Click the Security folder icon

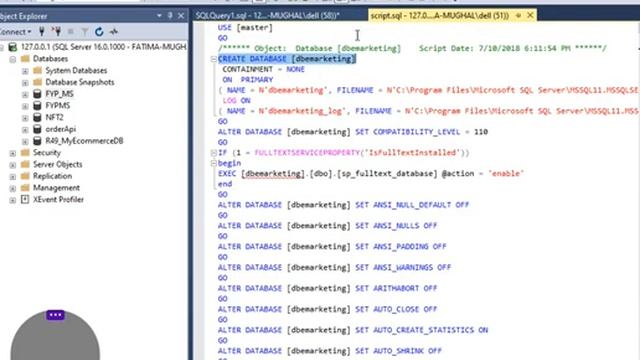[25, 153]
